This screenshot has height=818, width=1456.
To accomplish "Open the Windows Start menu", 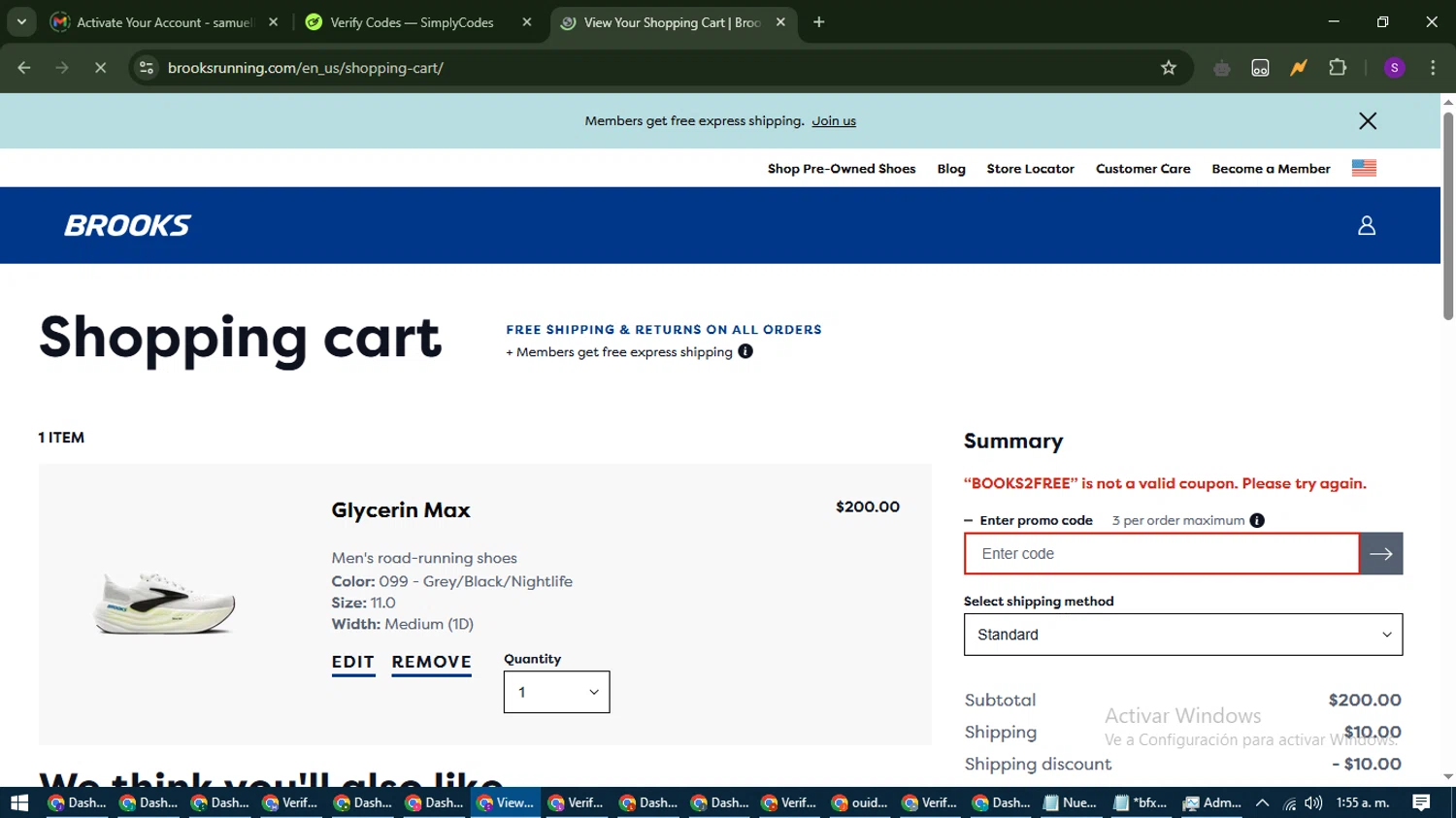I will (19, 802).
